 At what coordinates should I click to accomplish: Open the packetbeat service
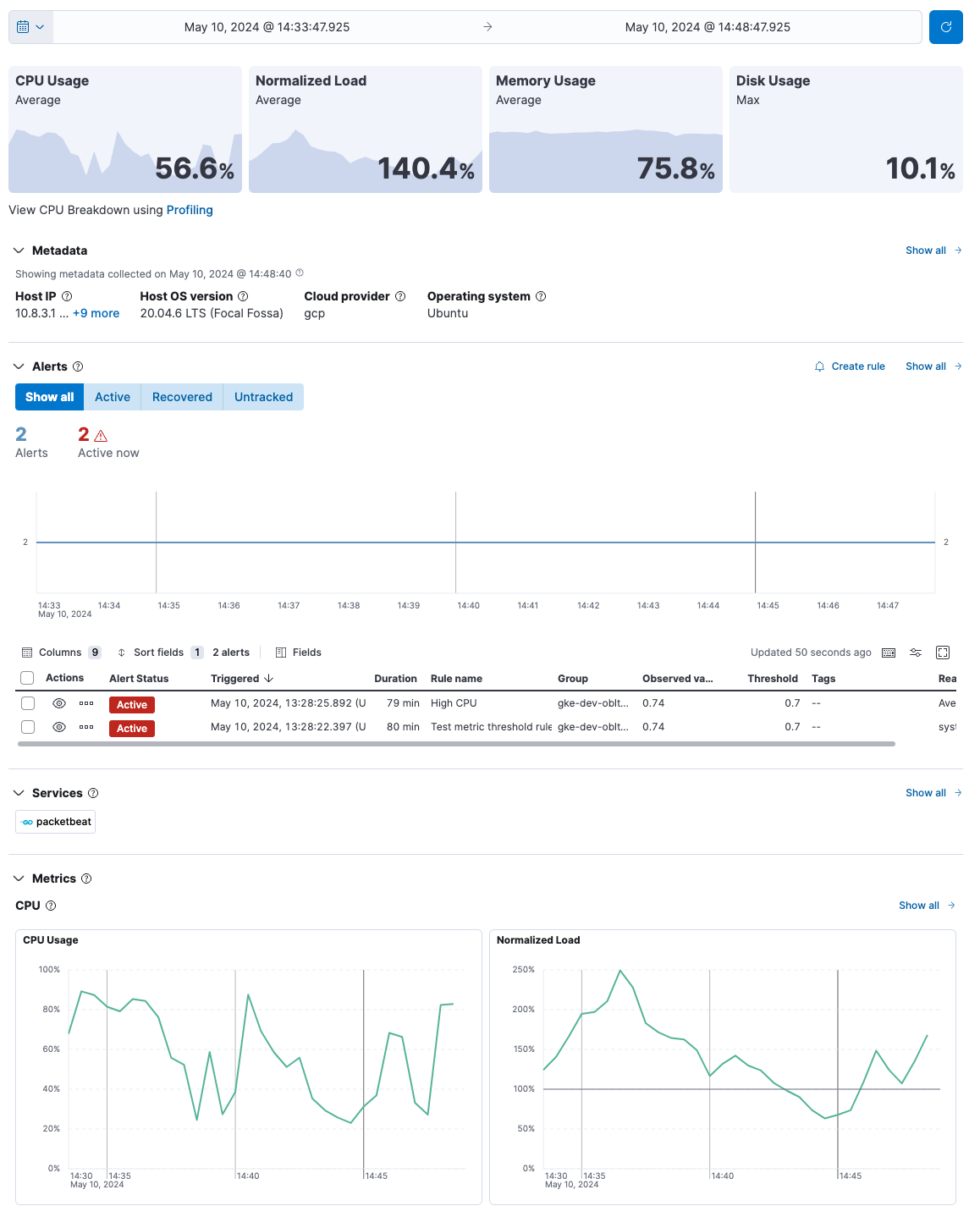(x=56, y=822)
